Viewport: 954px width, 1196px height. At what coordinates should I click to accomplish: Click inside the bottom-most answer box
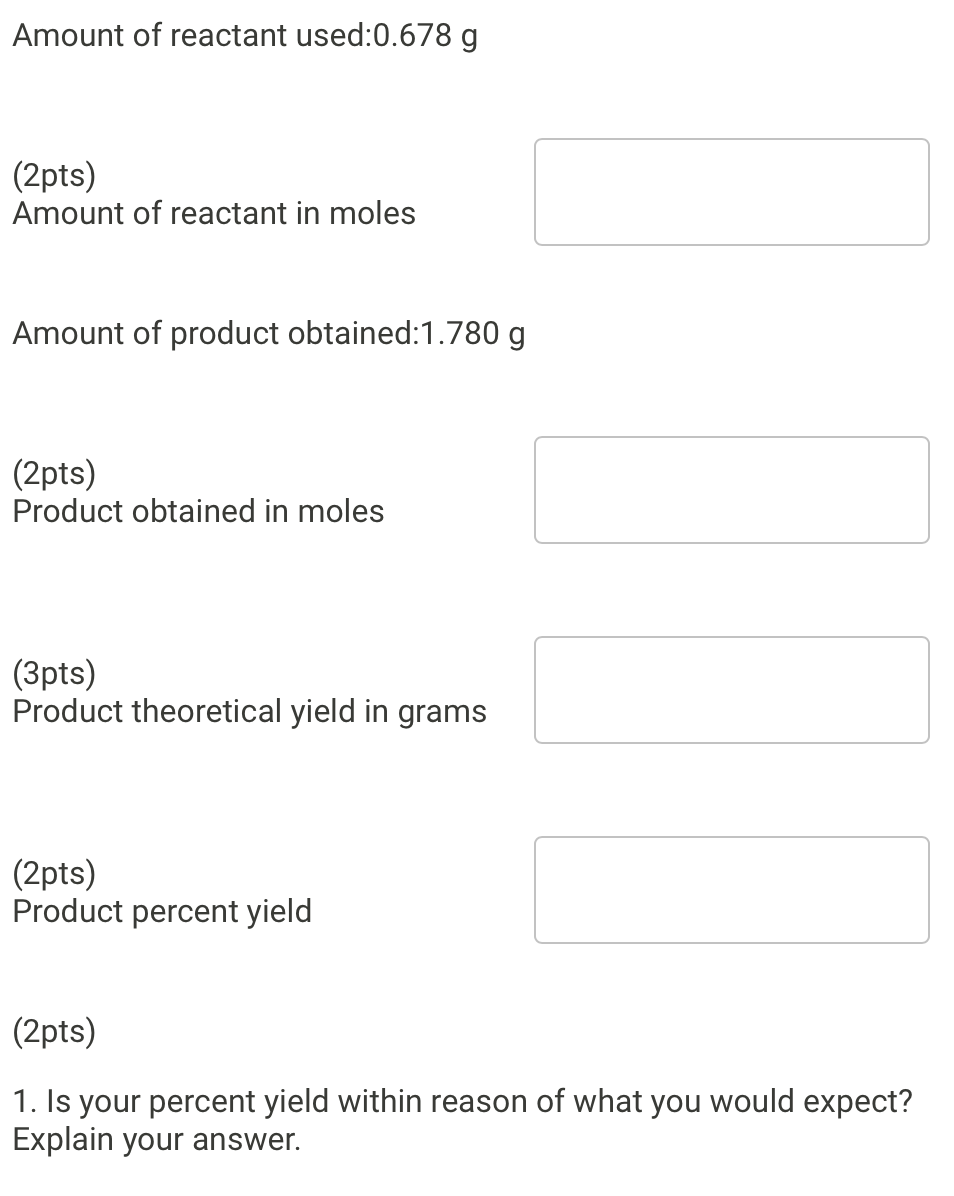coord(731,889)
